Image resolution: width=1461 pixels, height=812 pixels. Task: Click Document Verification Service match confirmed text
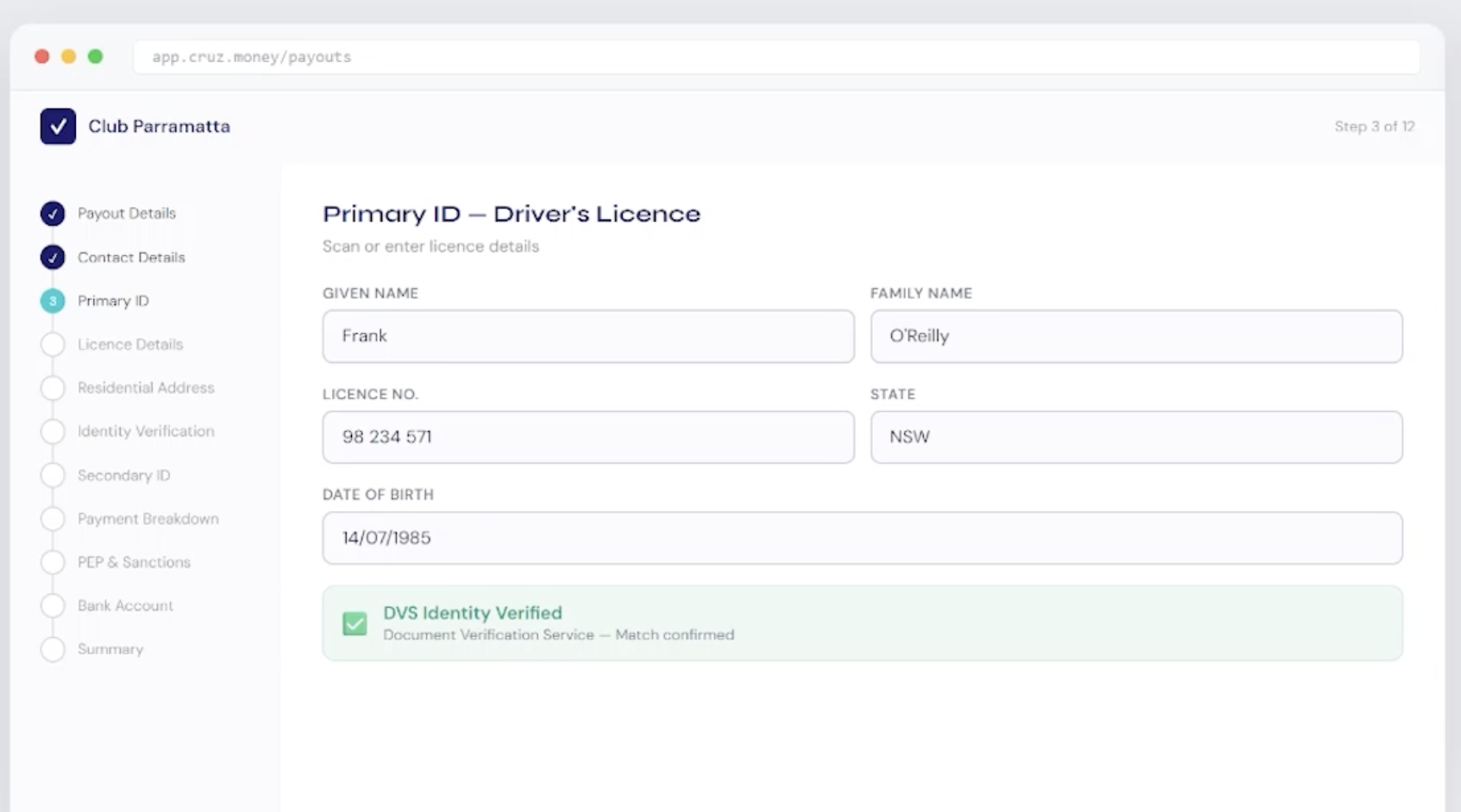pyautogui.click(x=559, y=634)
